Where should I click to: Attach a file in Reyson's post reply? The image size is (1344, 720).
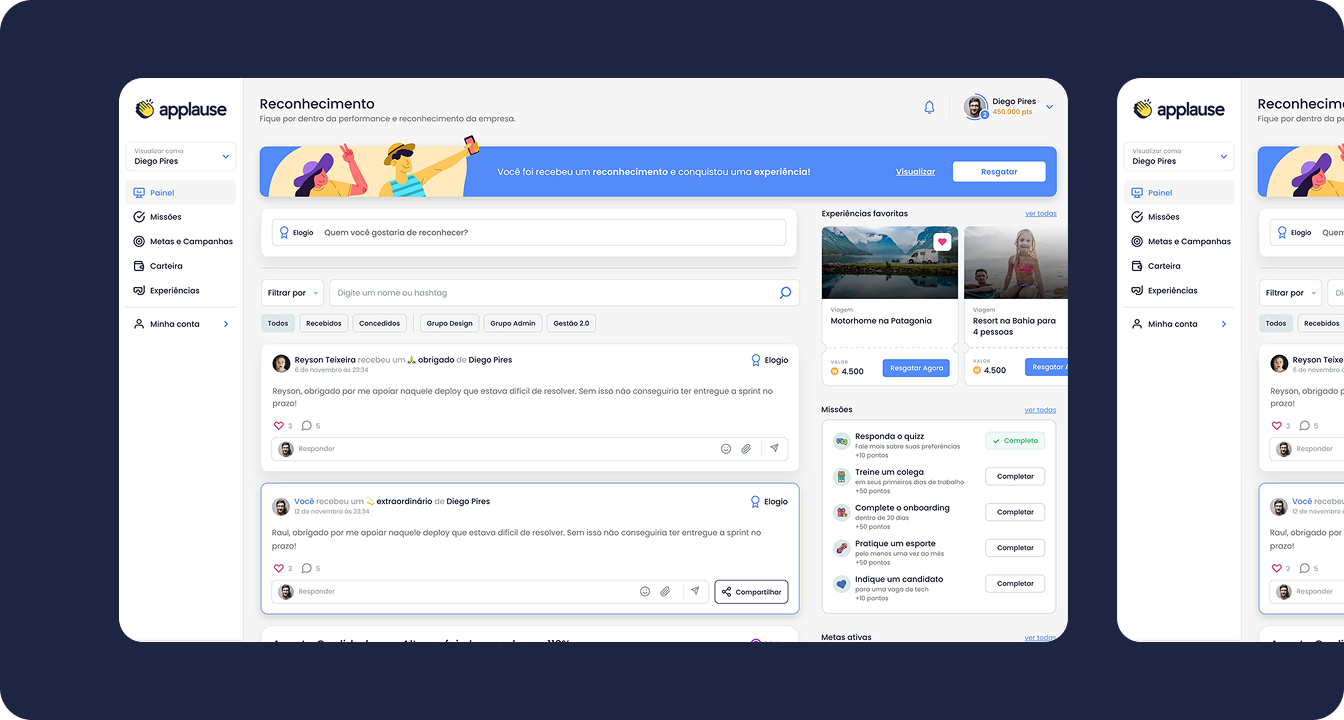746,449
